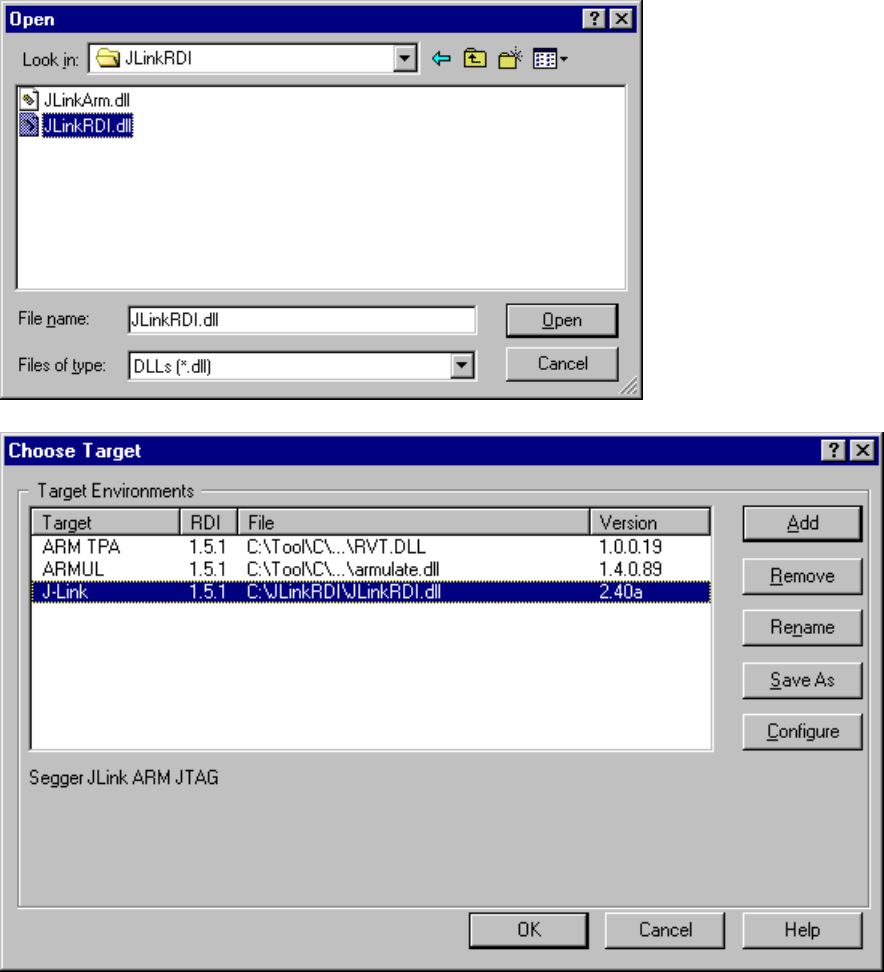Screen dimensions: 884x972
Task: Click the Save As button
Action: click(x=802, y=680)
